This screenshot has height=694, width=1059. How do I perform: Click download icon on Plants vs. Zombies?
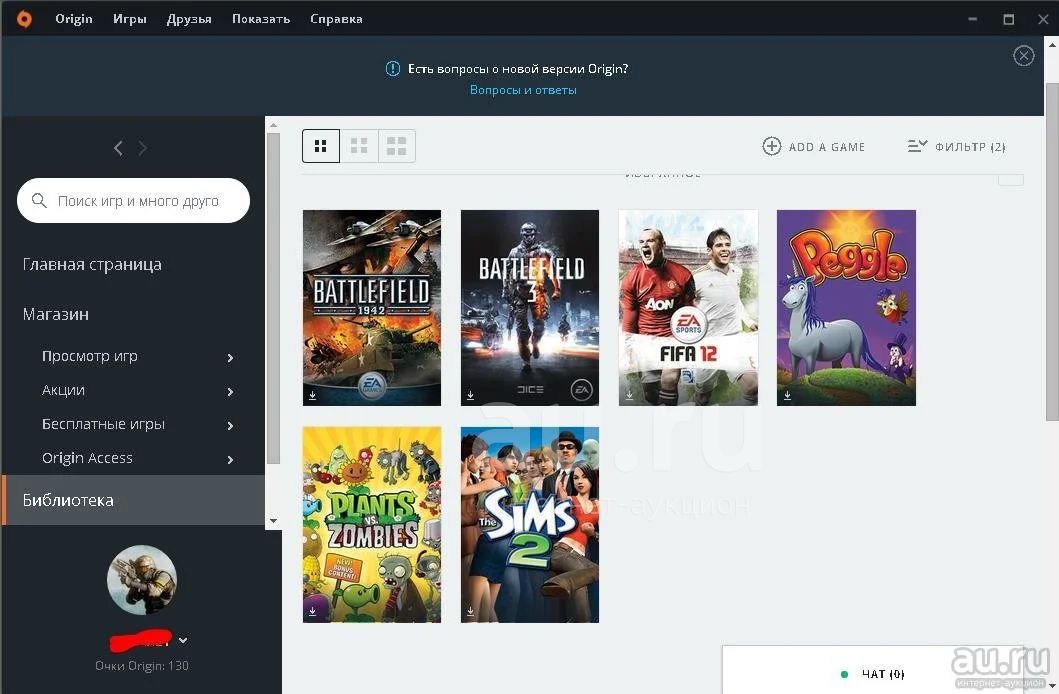pos(313,612)
